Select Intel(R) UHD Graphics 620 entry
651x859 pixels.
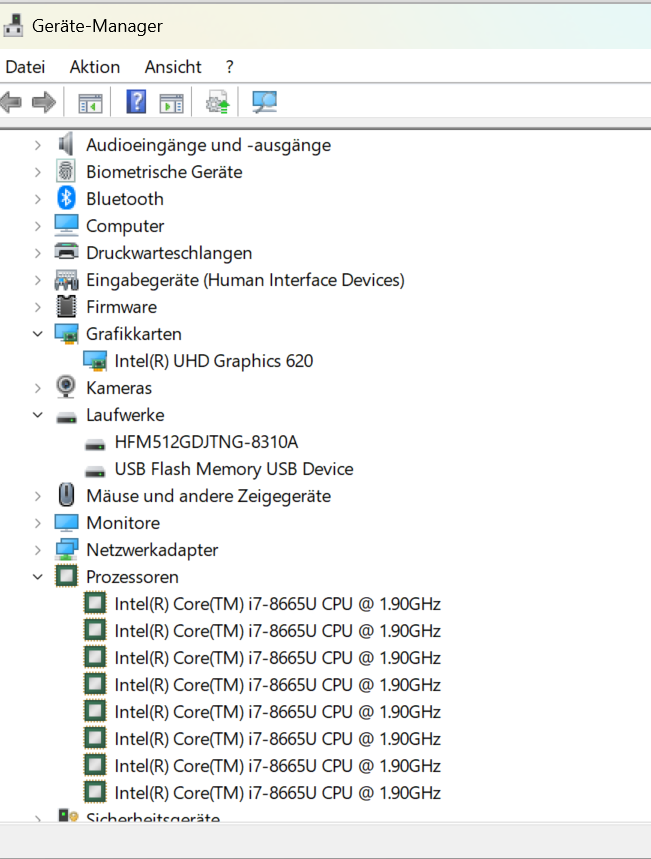click(214, 361)
